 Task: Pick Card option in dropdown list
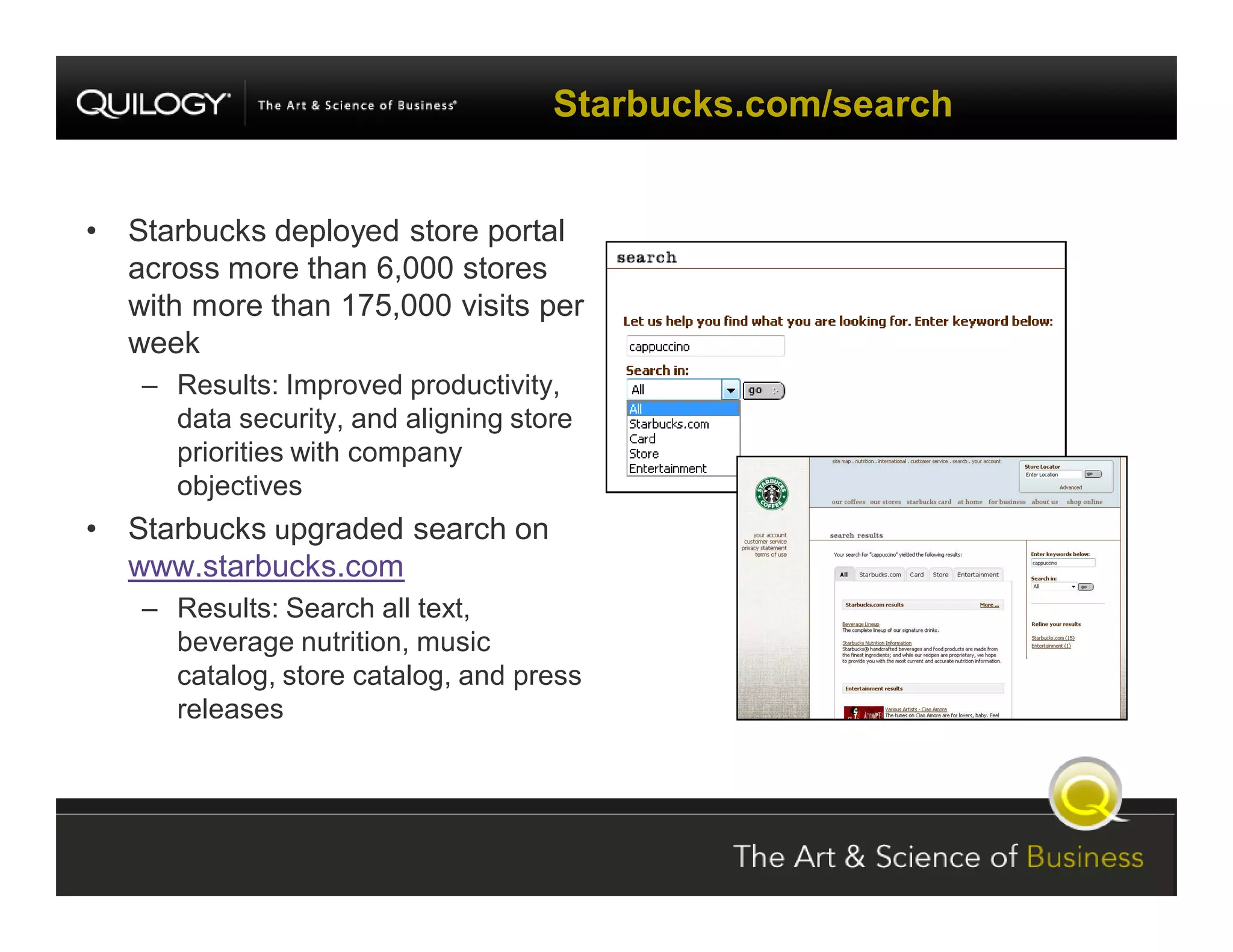pos(642,439)
